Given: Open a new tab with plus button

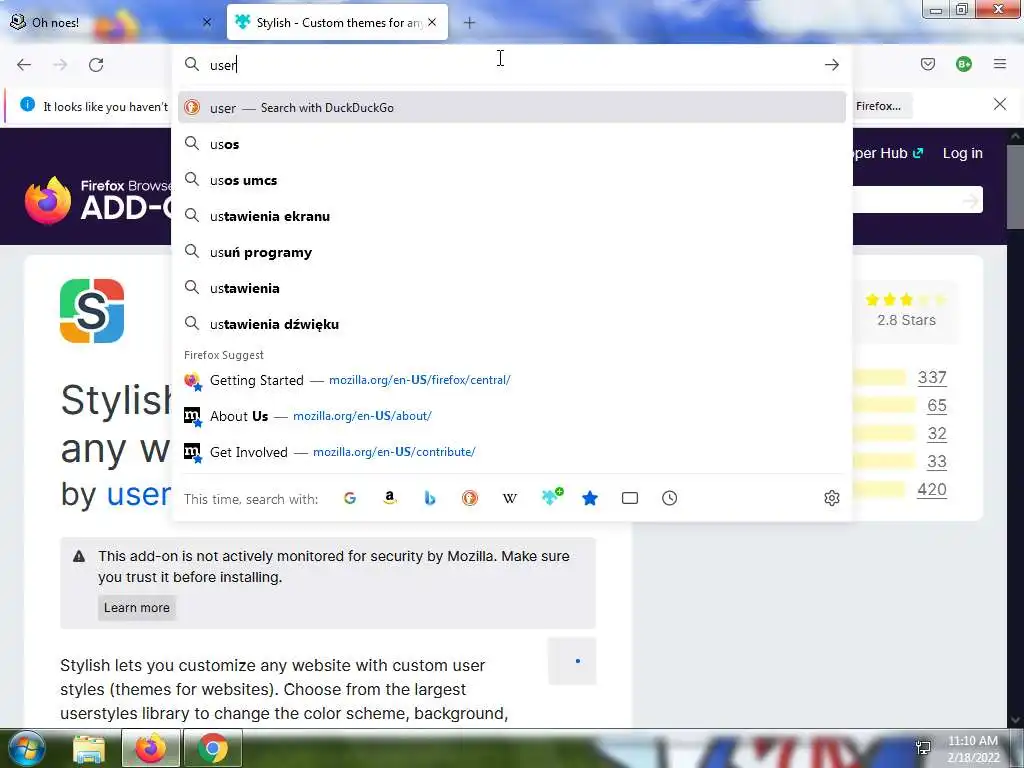Looking at the screenshot, I should (x=469, y=23).
